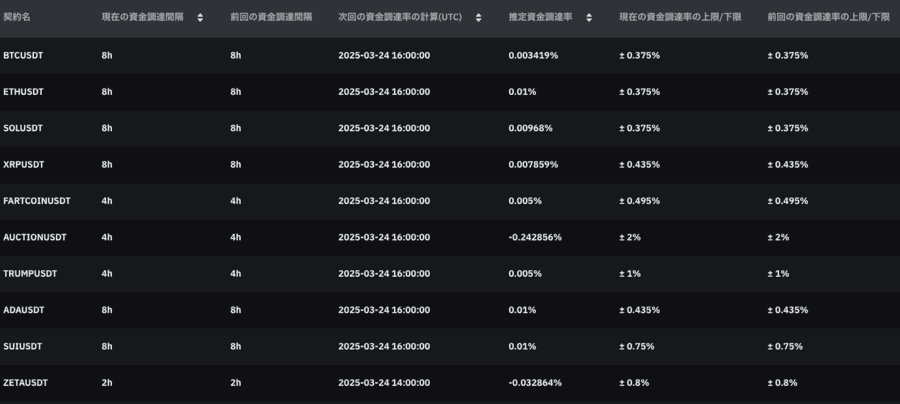Viewport: 900px width, 404px height.
Task: Click FARTCOINUSDT current limit ± 0.495%
Action: coord(639,201)
